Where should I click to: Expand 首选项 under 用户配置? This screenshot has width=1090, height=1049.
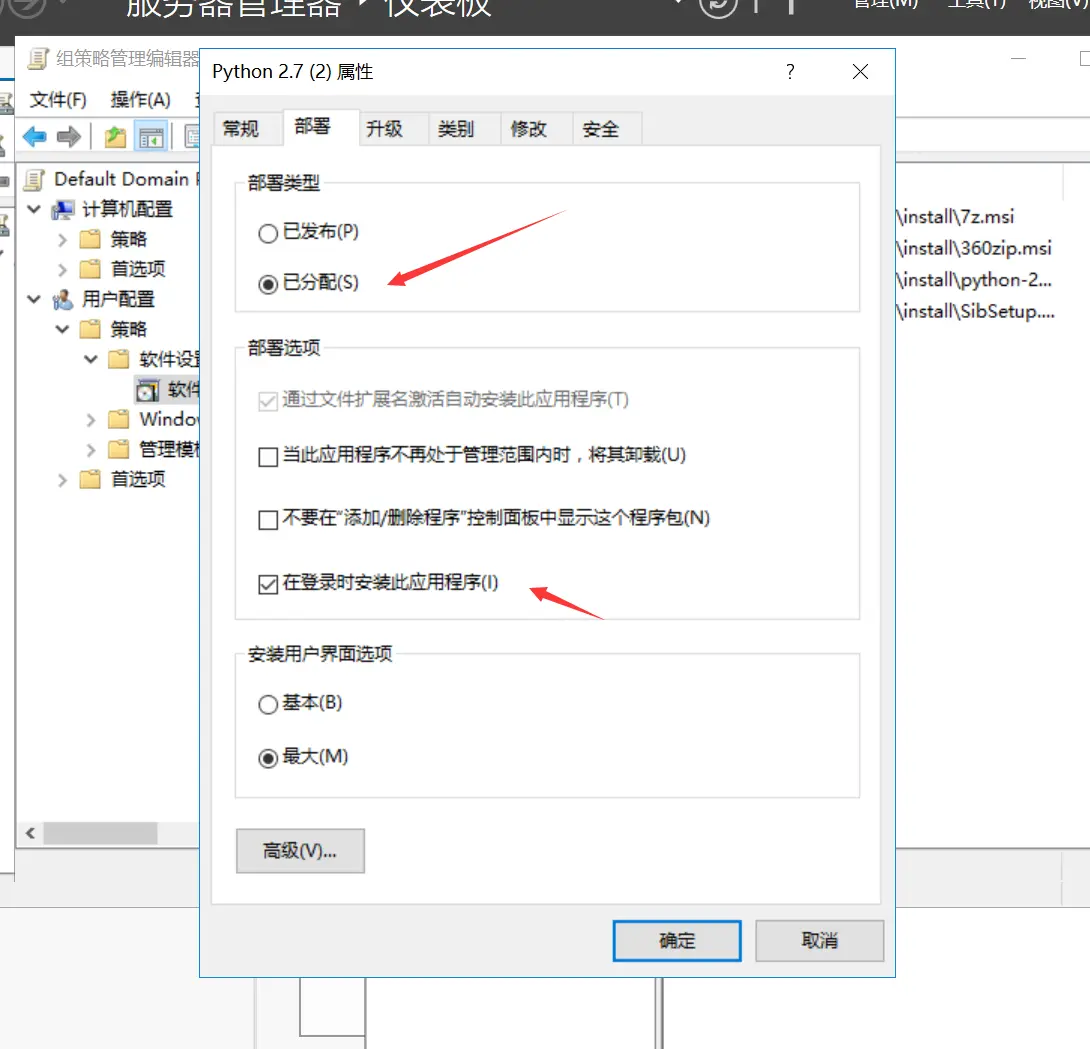[x=63, y=480]
